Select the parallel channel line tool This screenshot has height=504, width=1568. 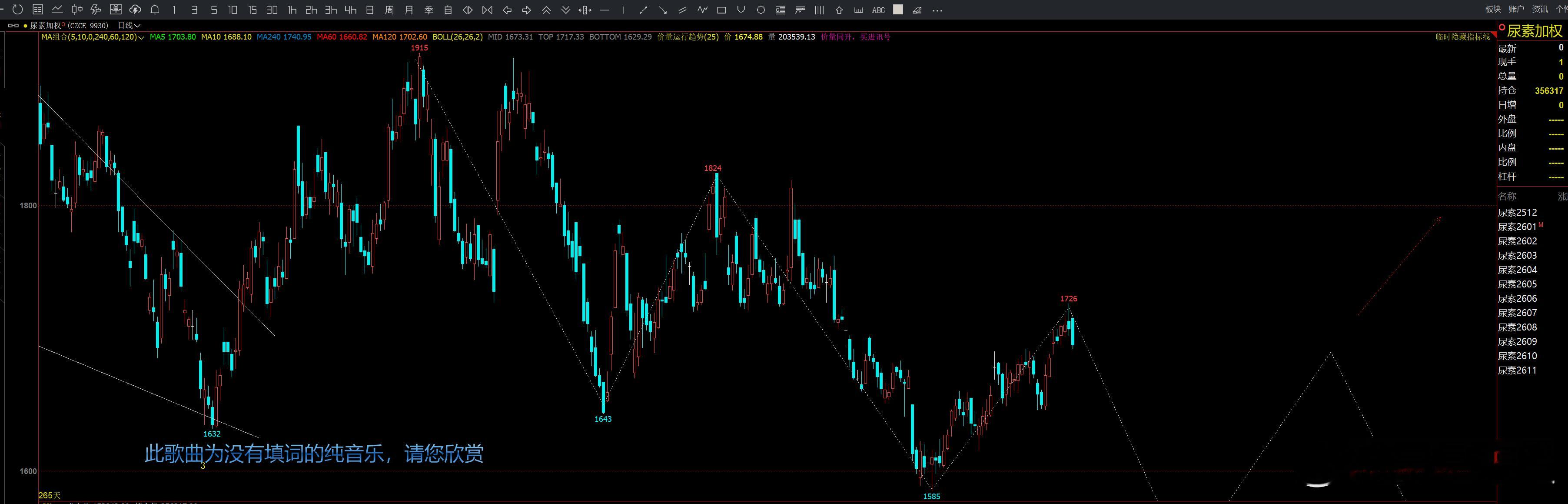click(x=682, y=10)
